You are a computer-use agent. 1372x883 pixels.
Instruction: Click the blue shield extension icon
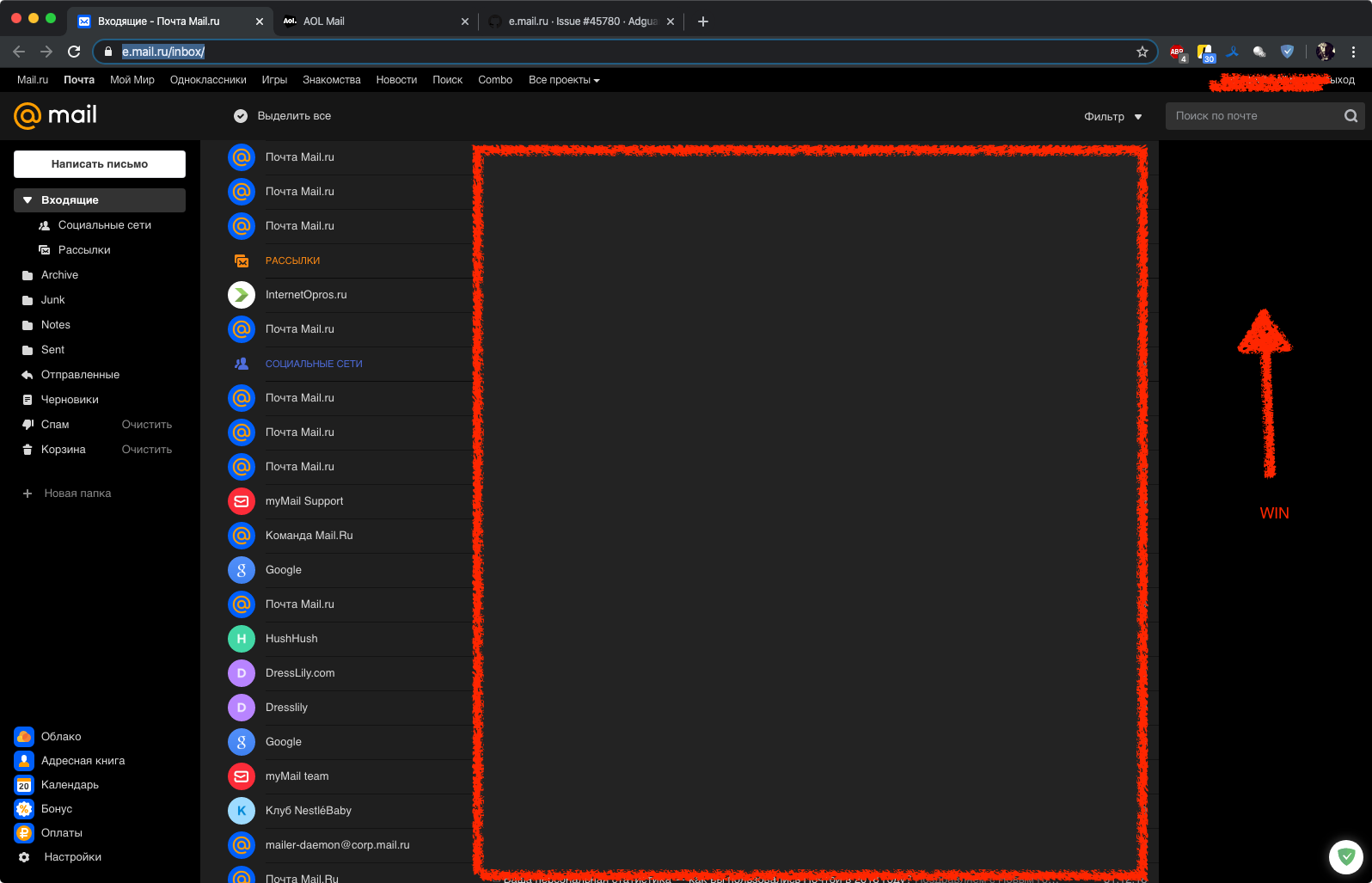tap(1287, 52)
